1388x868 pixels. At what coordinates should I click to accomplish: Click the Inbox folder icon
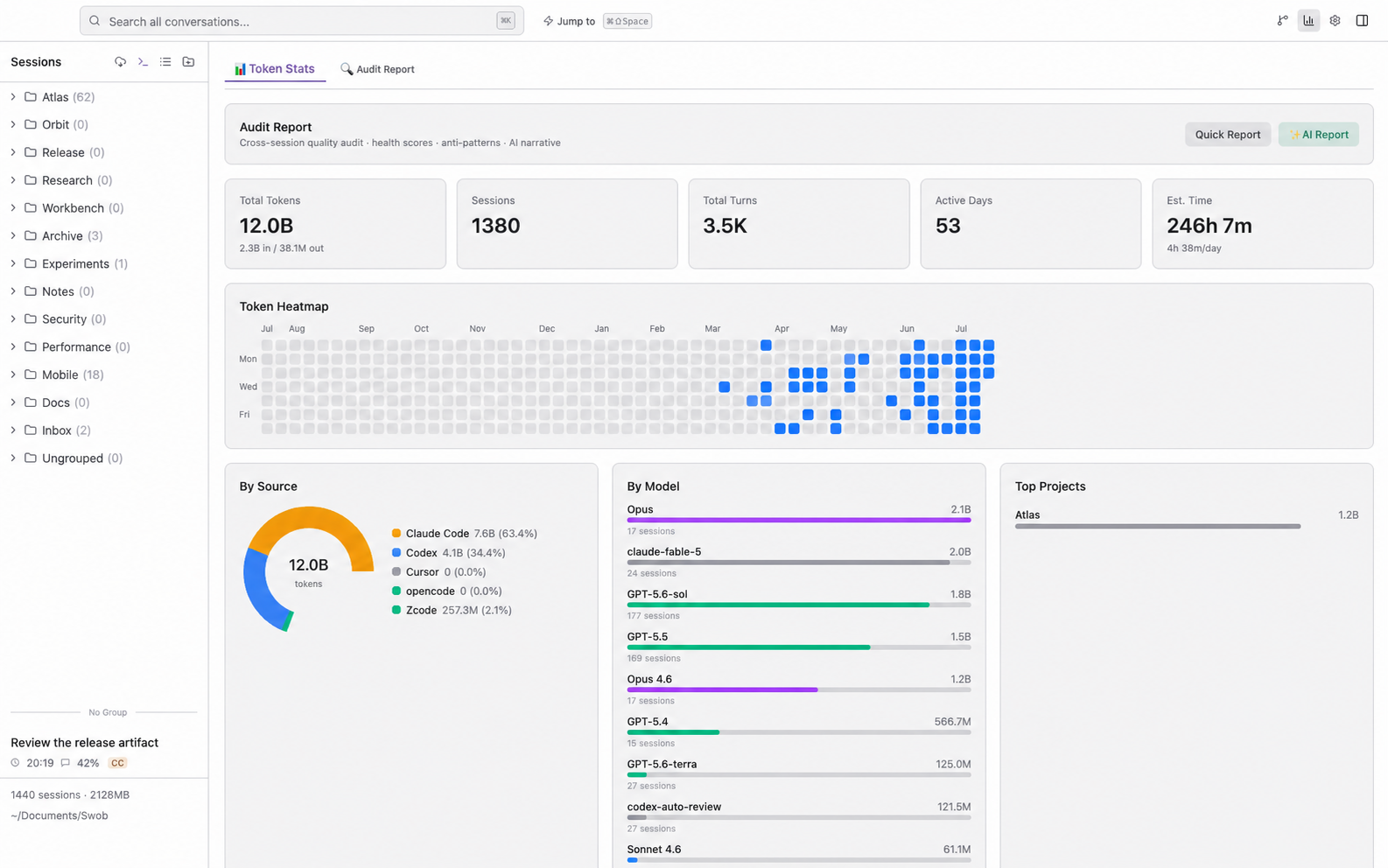point(31,430)
